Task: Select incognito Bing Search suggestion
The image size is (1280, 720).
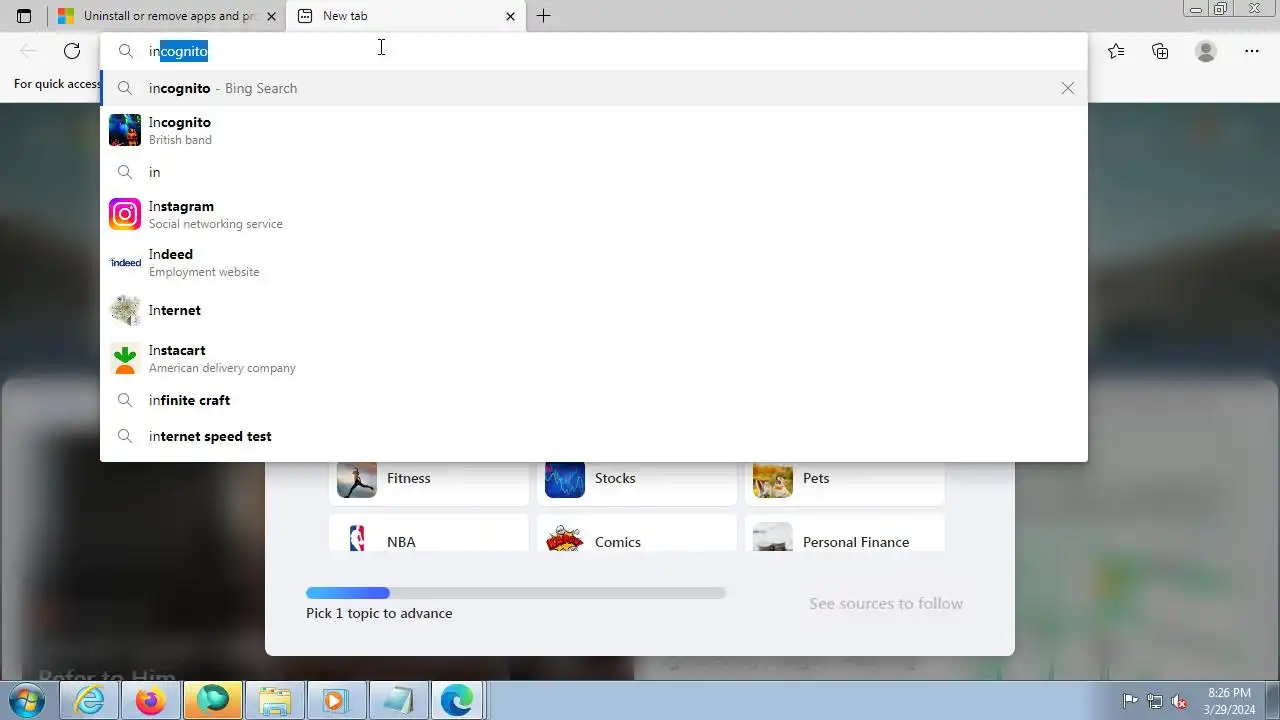Action: 593,88
